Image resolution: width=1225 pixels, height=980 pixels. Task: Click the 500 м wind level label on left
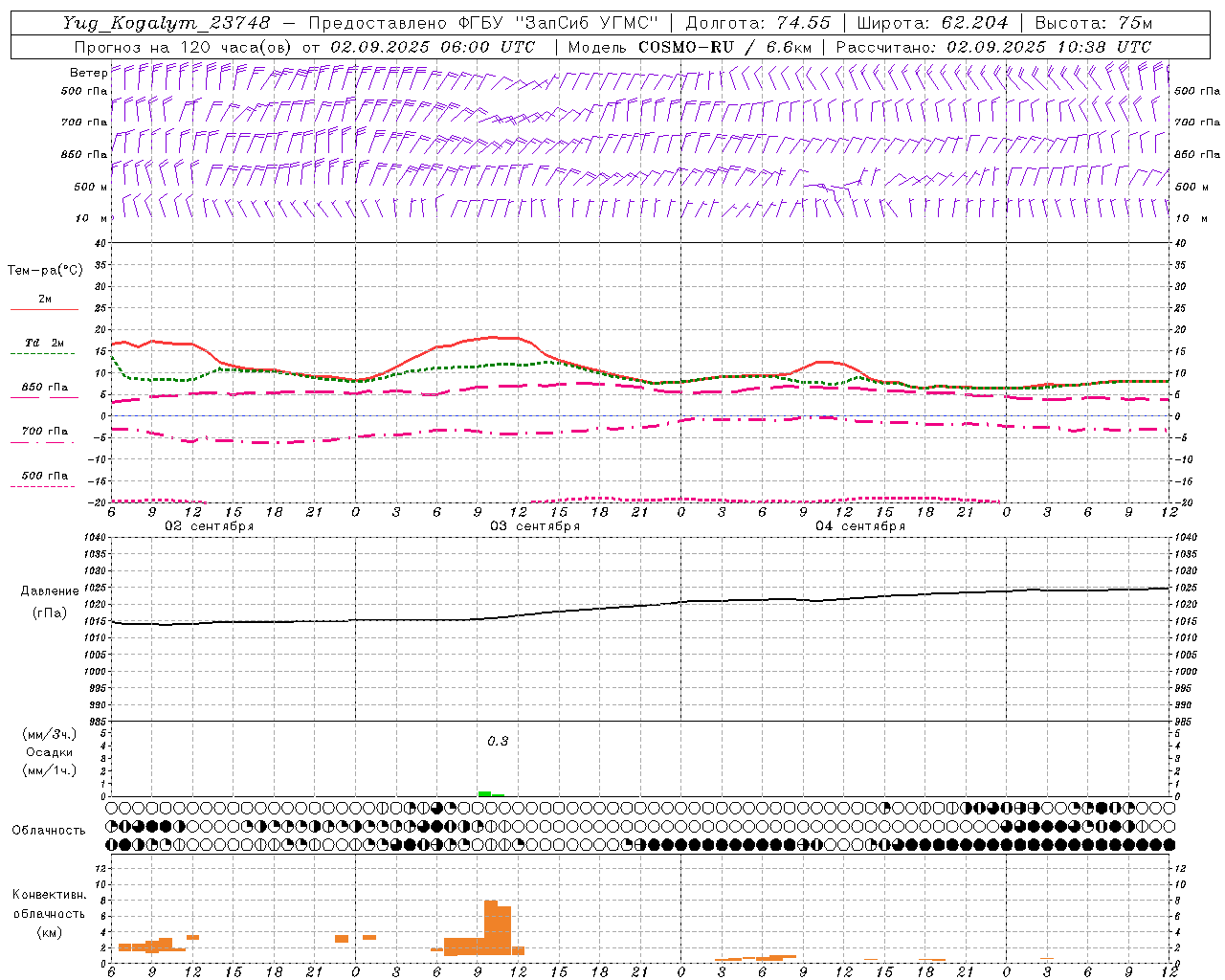[90, 187]
